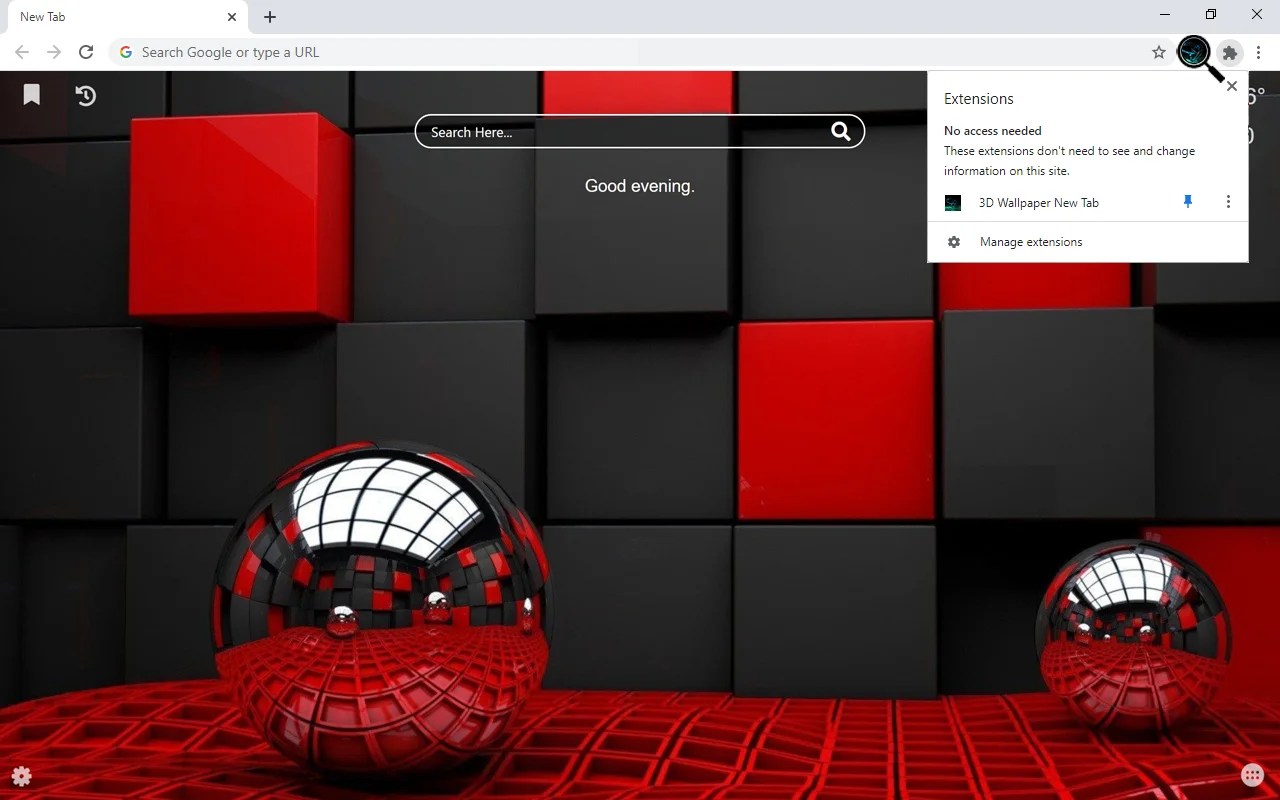Click the profile avatar in the toolbar

(1193, 52)
